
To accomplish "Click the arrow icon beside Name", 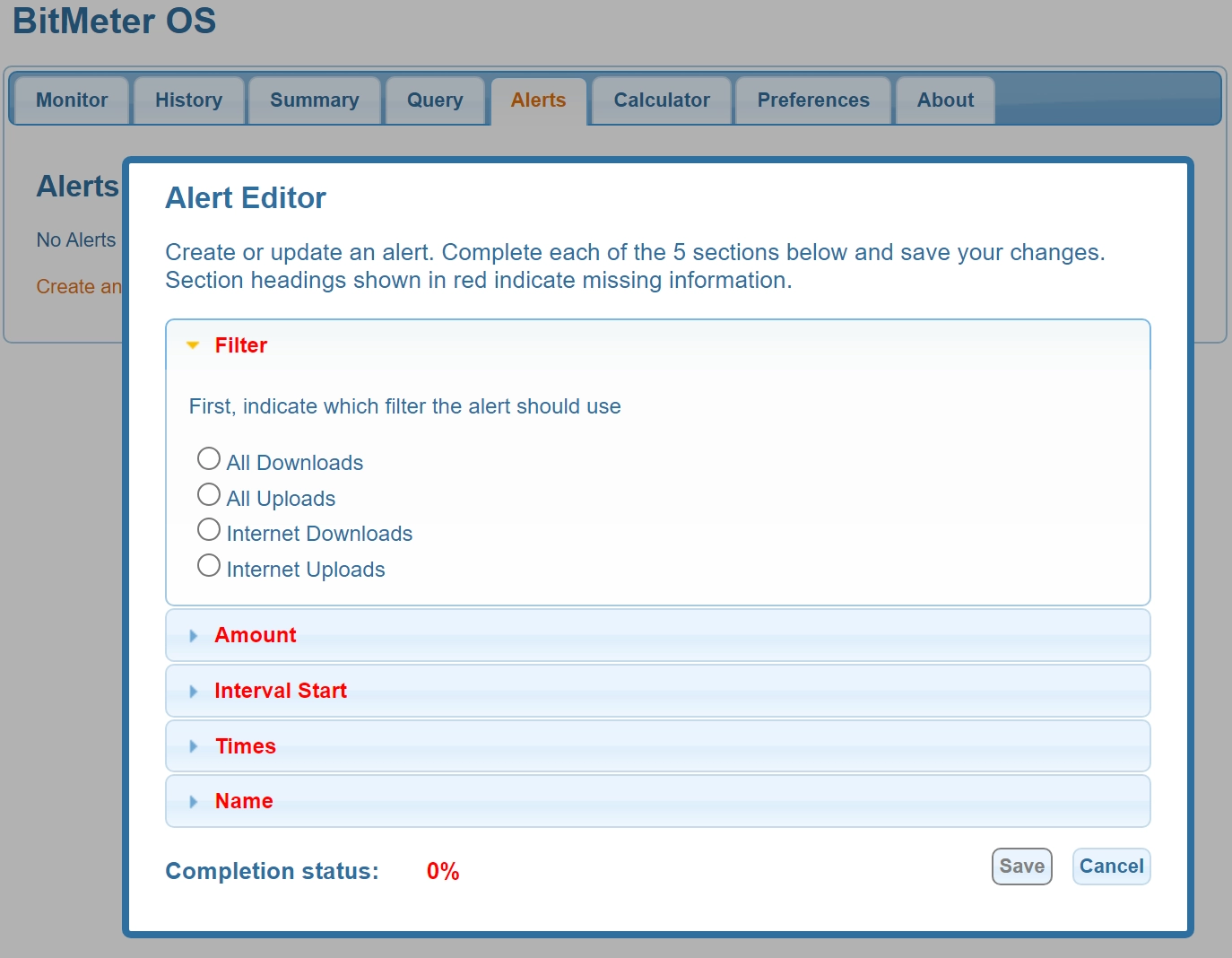I will [193, 802].
